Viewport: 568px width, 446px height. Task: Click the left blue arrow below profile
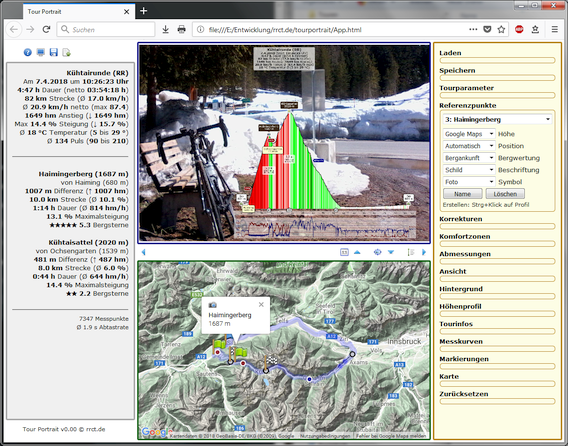[x=143, y=252]
